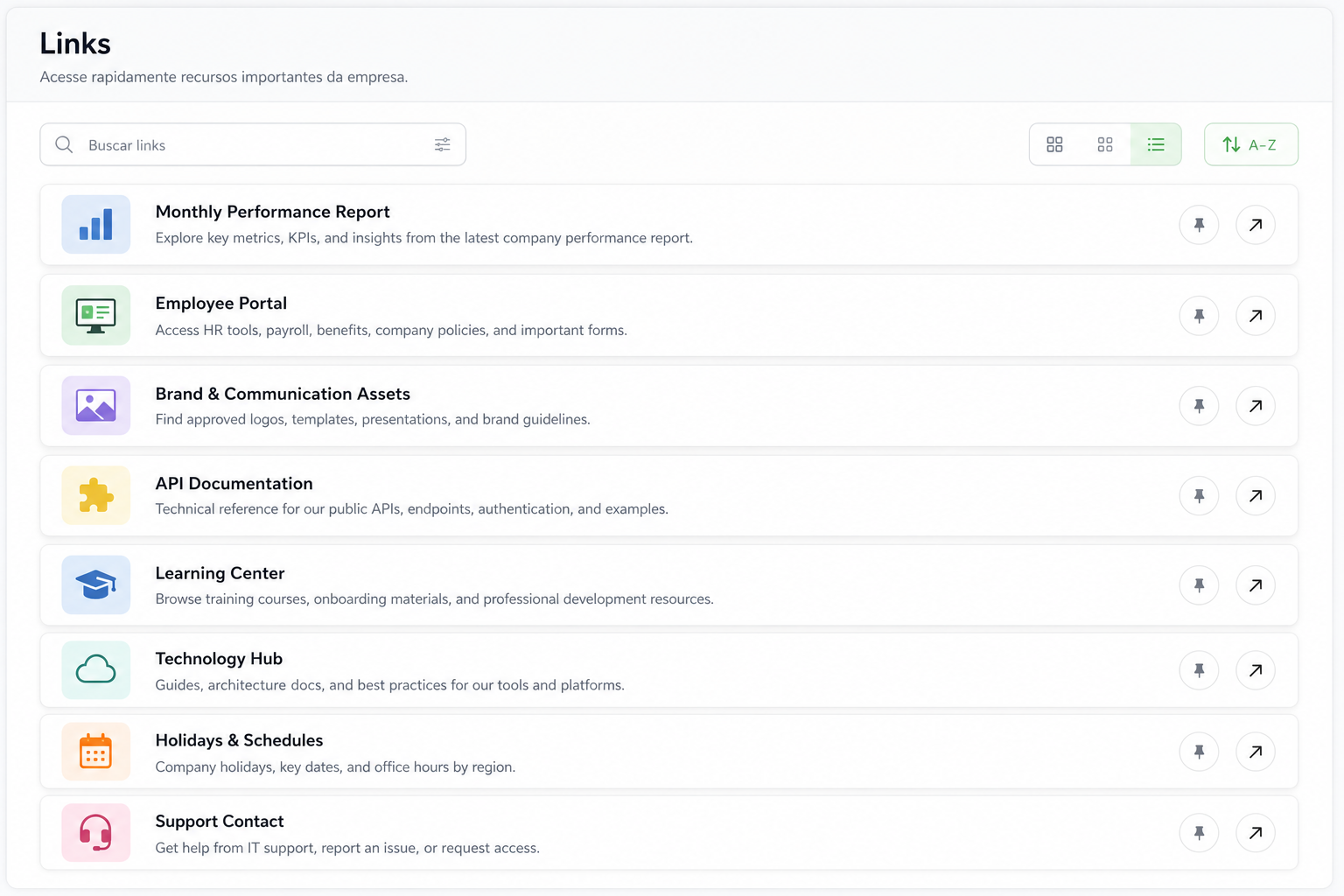This screenshot has width=1344, height=896.
Task: Click the puzzle piece icon for API Documentation
Action: click(96, 496)
